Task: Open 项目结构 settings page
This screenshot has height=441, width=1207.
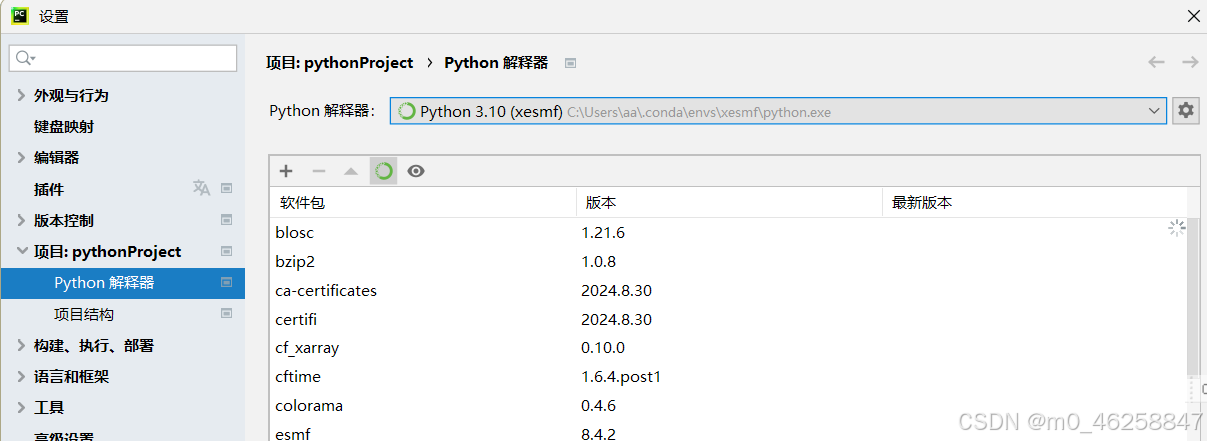Action: [x=84, y=314]
